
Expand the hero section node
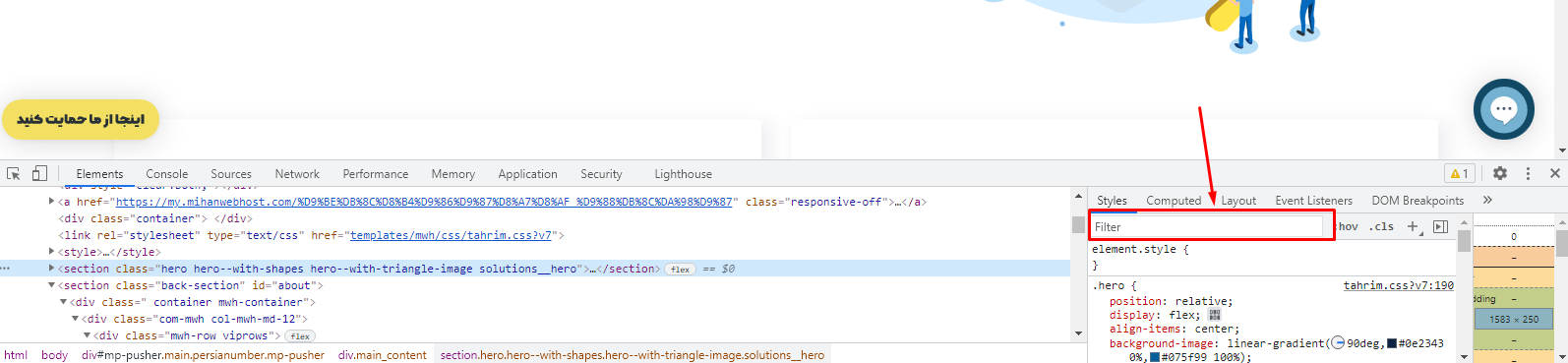(x=52, y=269)
